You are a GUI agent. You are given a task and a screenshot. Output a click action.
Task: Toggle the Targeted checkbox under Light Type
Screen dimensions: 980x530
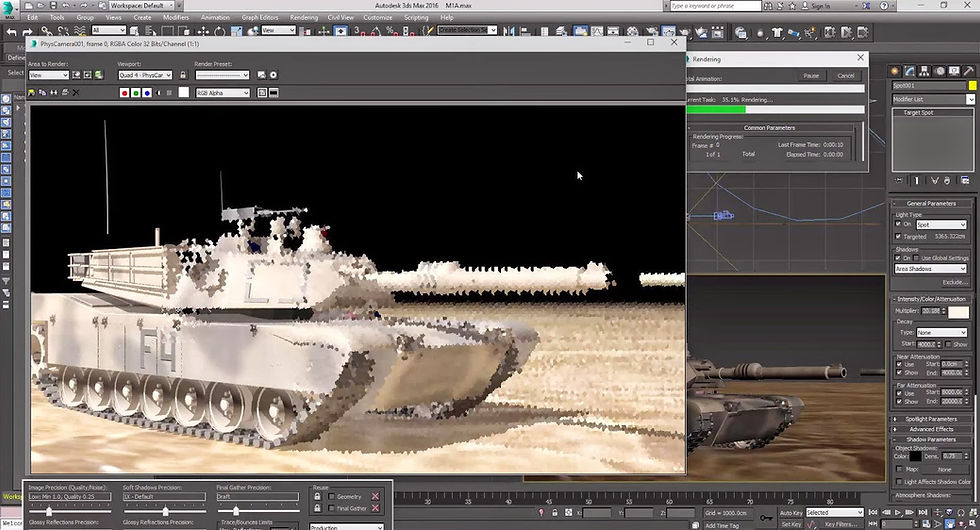click(x=899, y=236)
